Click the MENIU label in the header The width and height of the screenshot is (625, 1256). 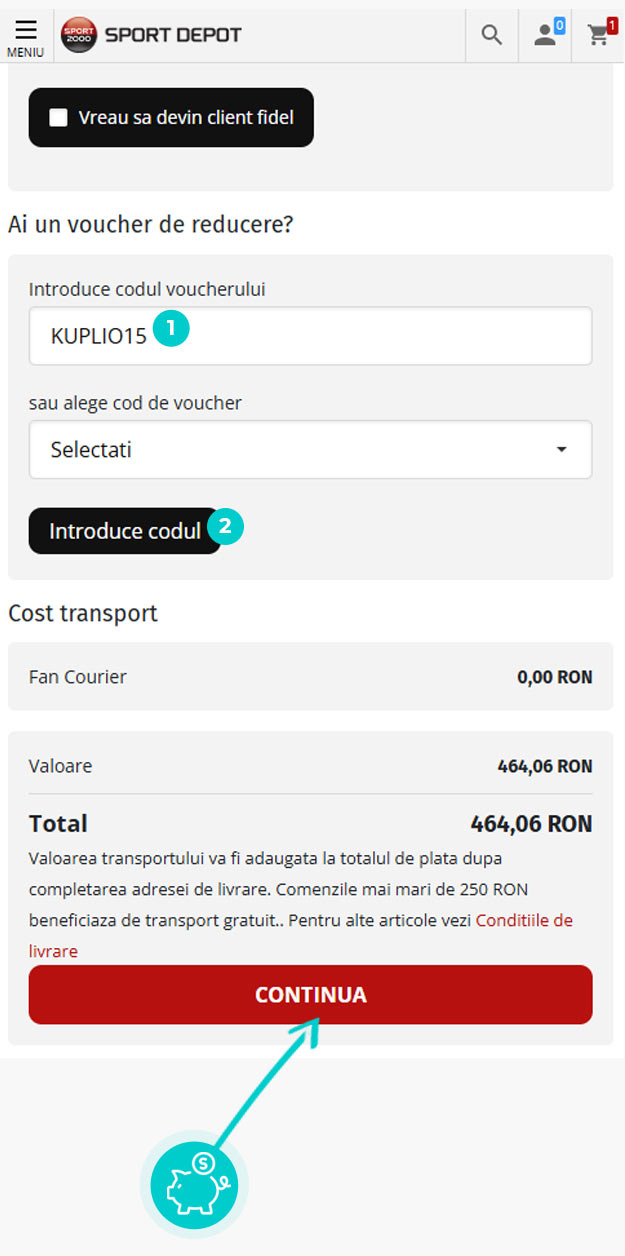26,52
